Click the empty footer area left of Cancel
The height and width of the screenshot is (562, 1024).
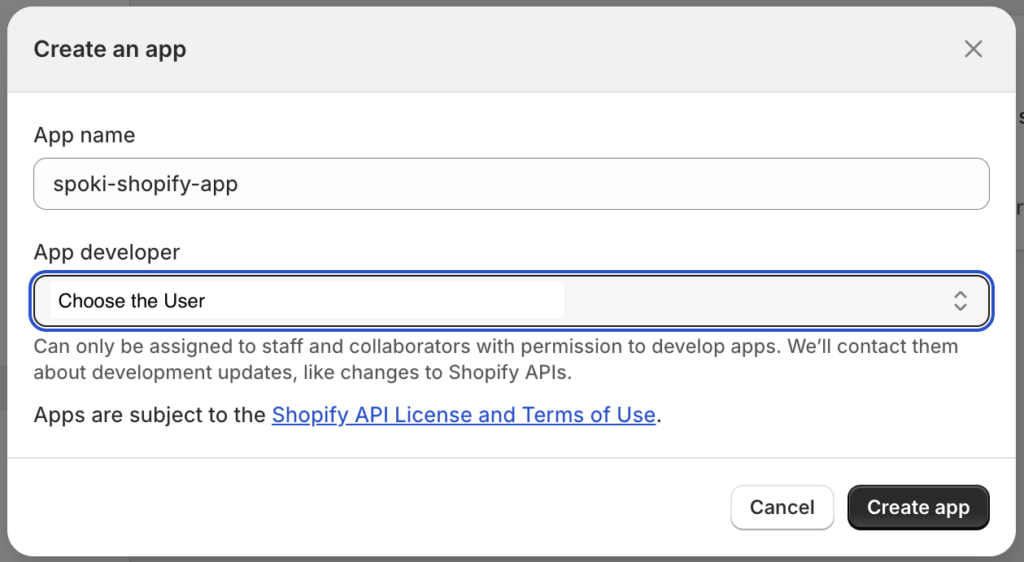click(370, 507)
